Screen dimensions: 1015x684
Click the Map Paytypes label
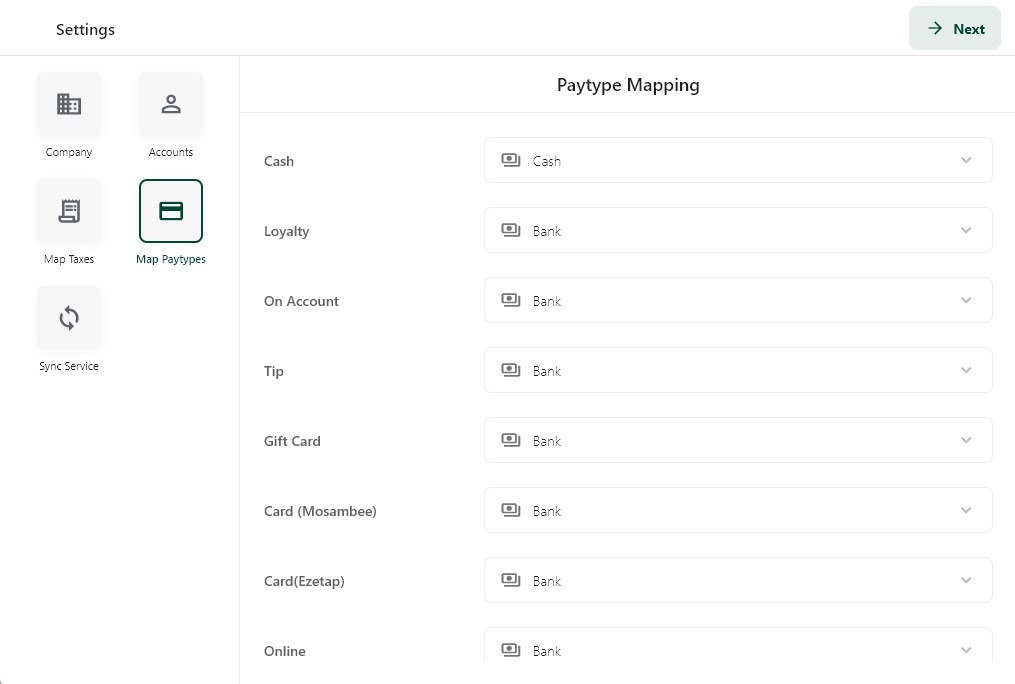tap(171, 260)
